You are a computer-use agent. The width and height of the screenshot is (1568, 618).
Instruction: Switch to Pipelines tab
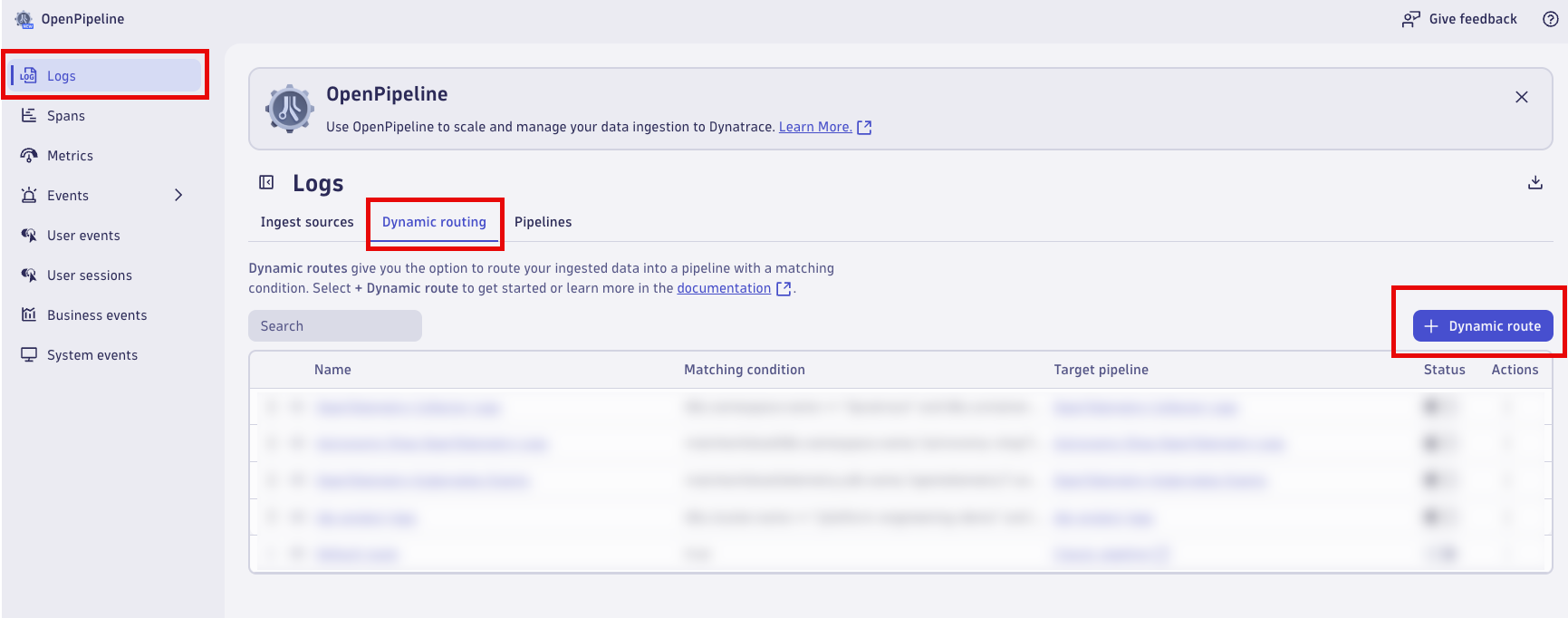click(x=543, y=222)
